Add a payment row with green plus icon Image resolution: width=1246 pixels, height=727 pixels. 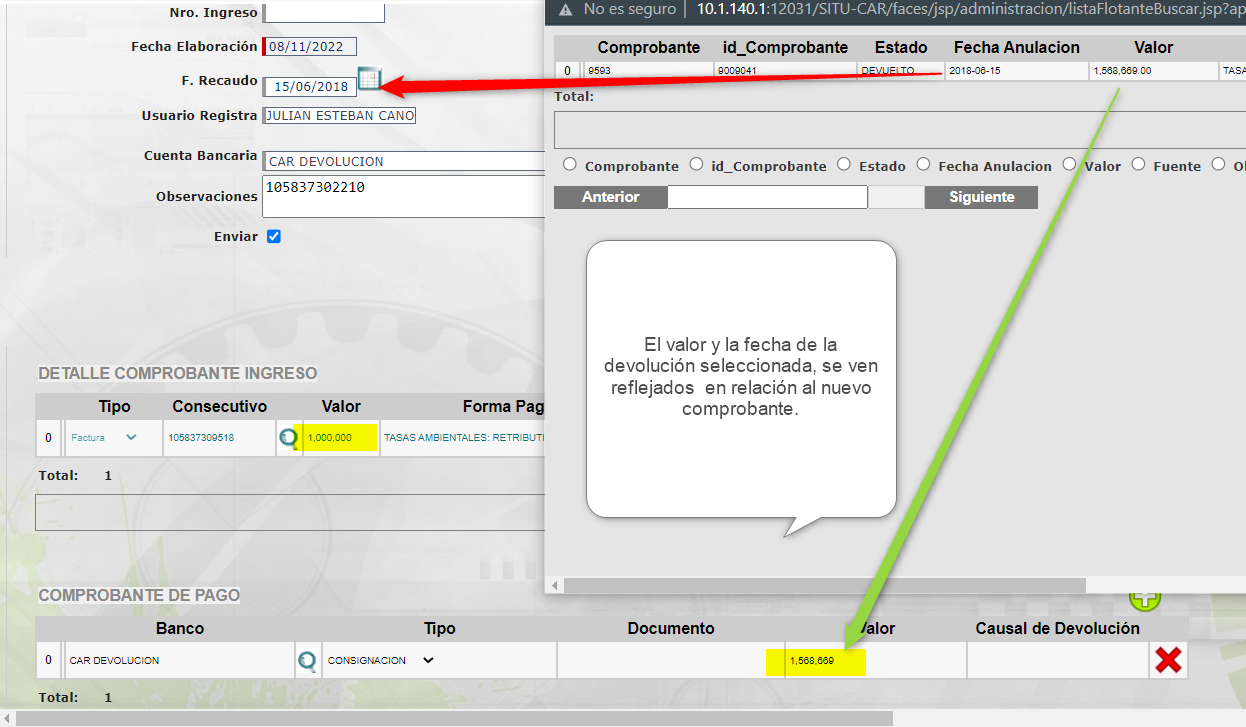pyautogui.click(x=1144, y=599)
